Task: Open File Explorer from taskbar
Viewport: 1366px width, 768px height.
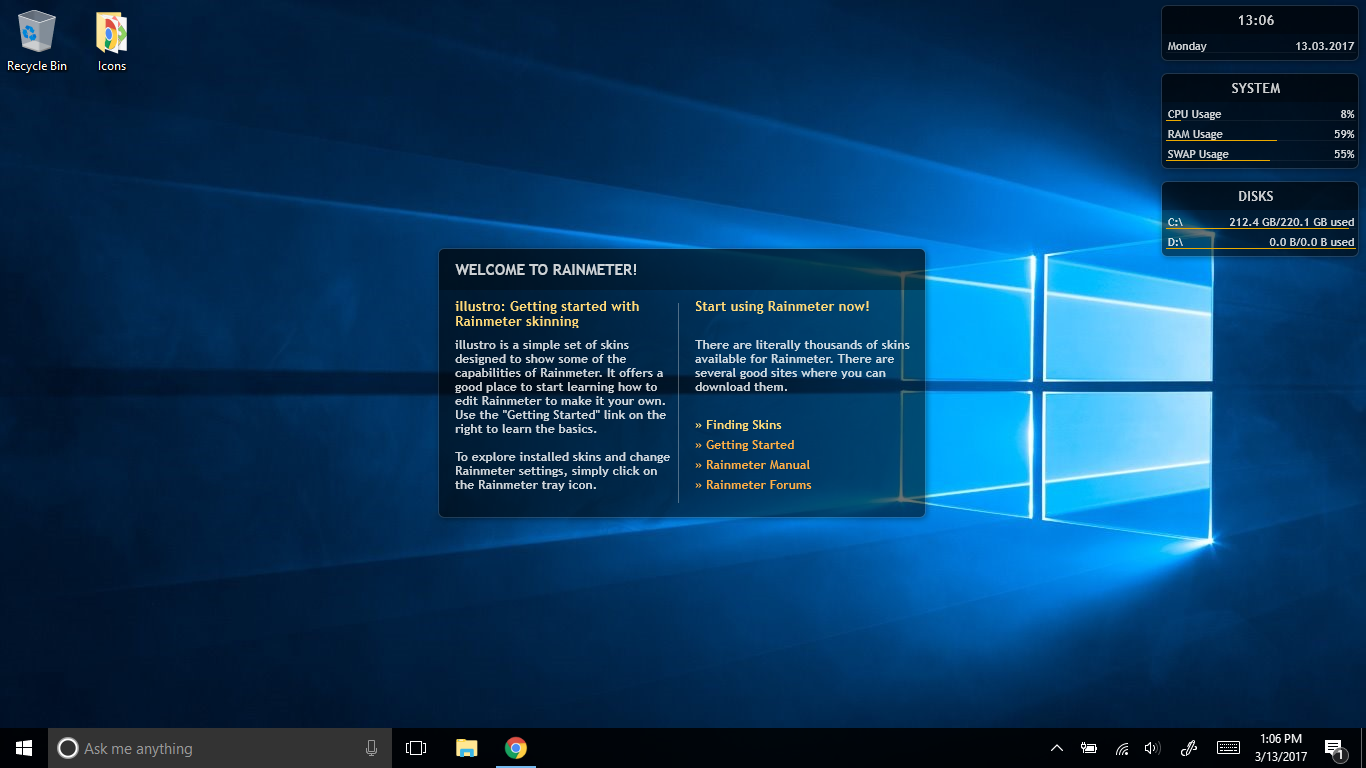Action: (466, 748)
